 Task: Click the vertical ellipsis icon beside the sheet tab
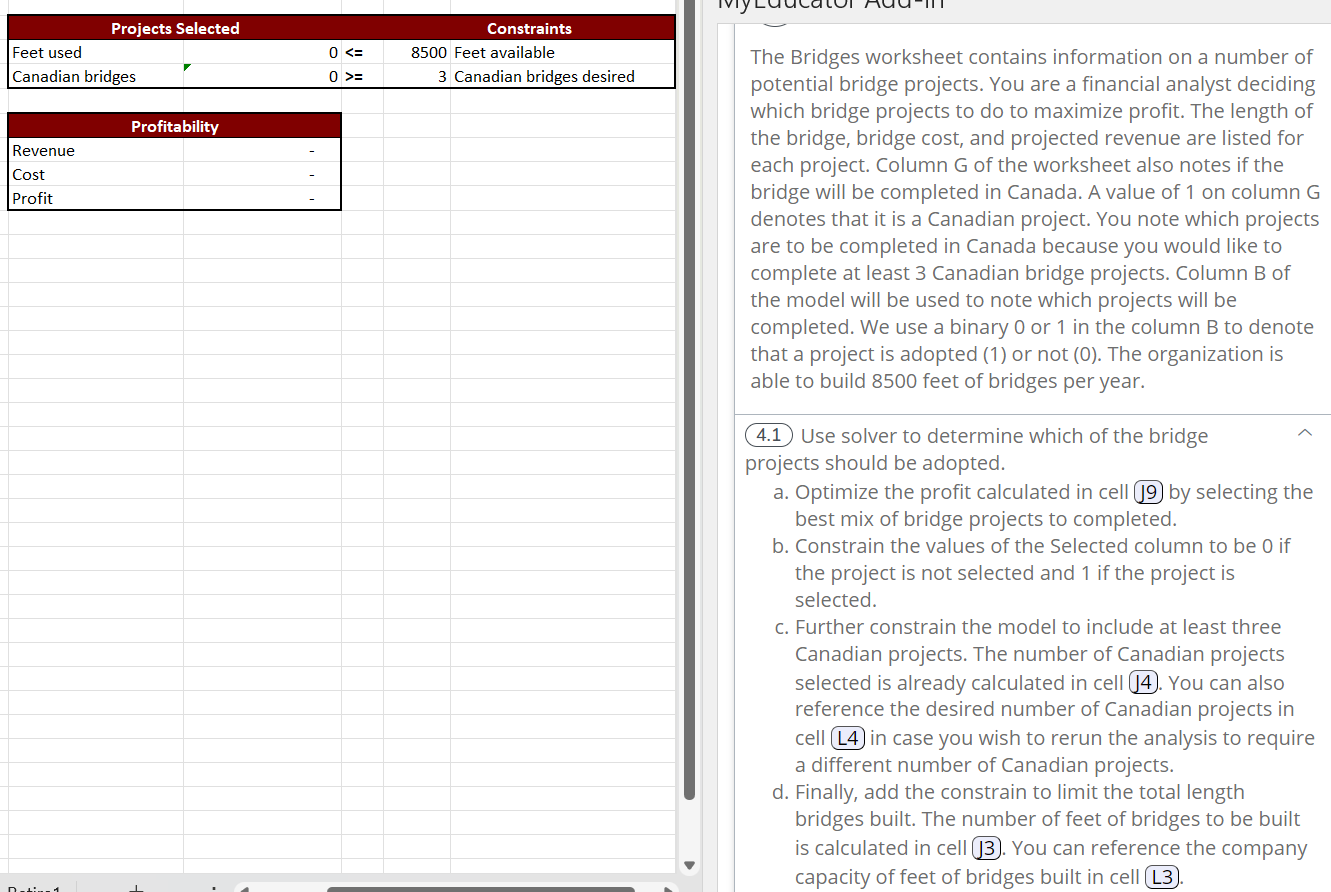(213, 887)
